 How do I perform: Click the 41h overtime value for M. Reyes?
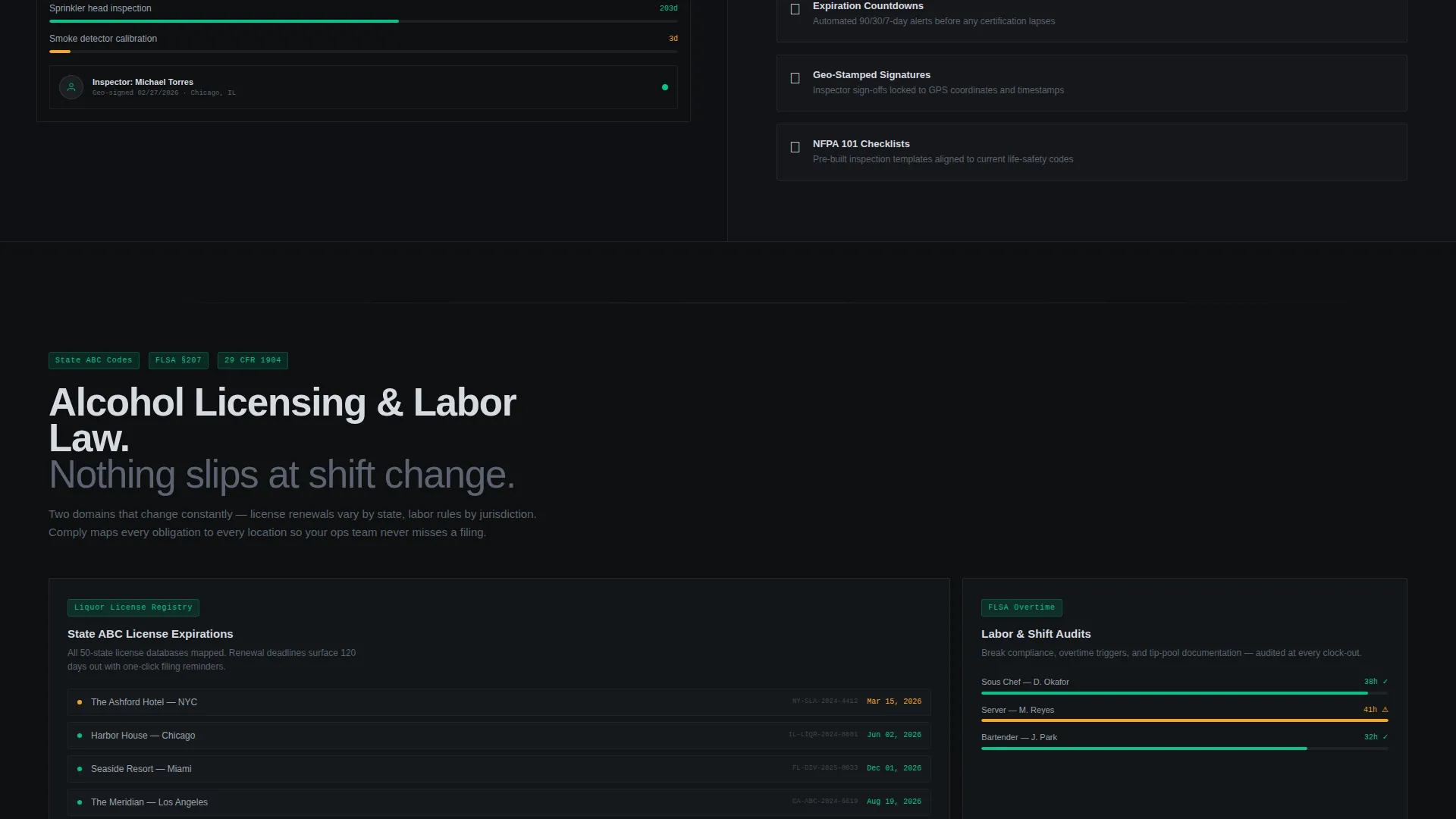coord(1370,710)
